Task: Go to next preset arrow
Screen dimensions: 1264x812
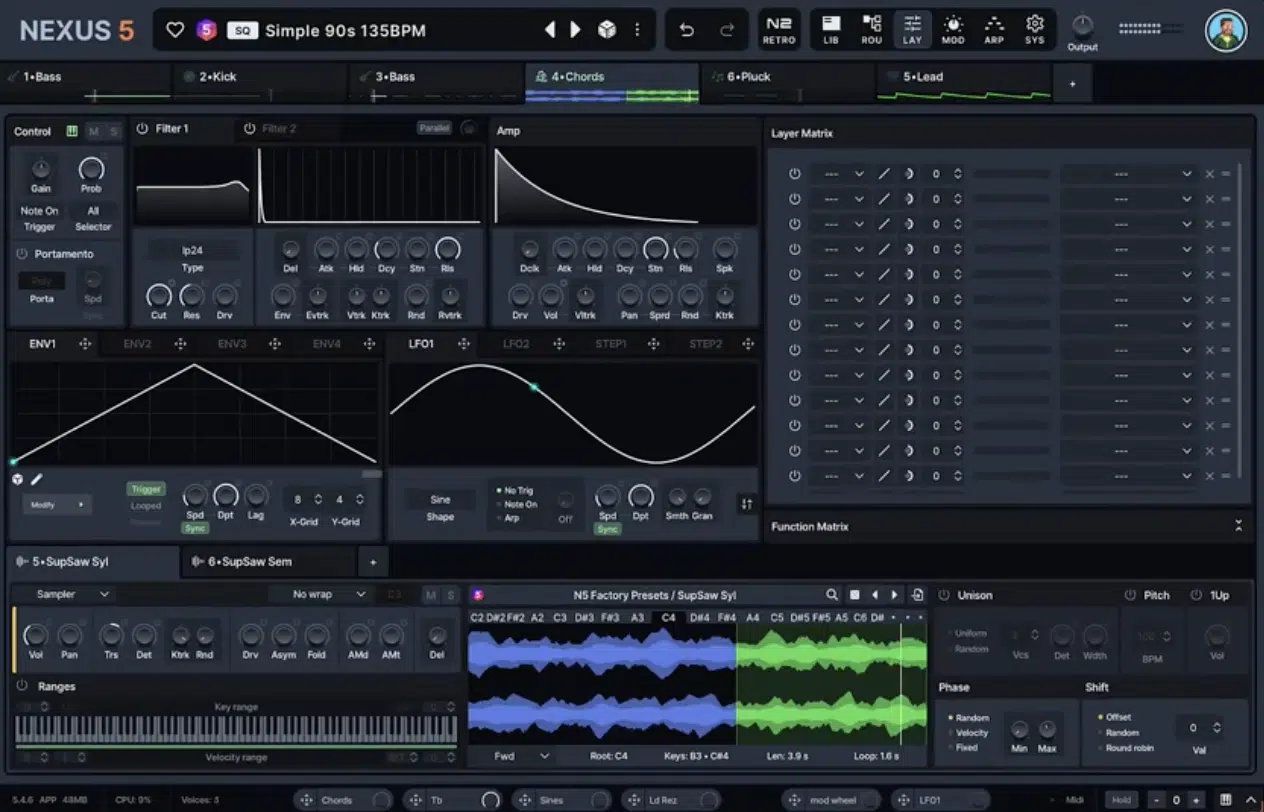Action: pos(575,30)
